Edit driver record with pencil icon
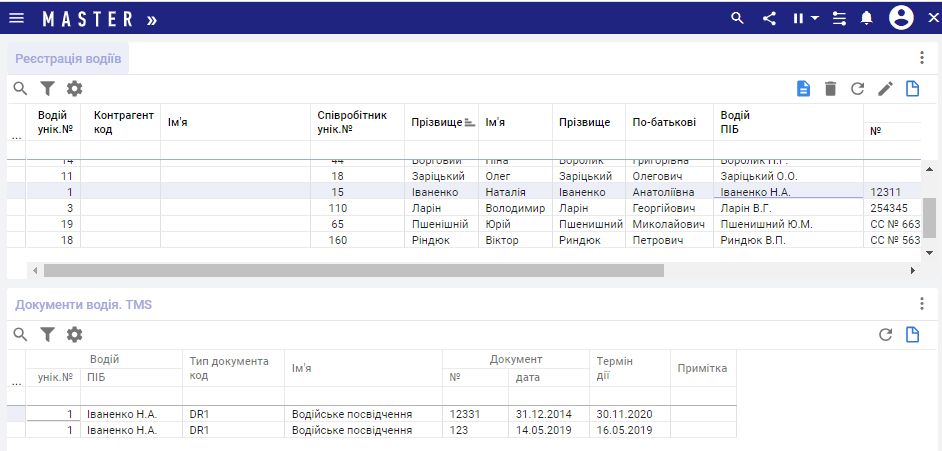Screen dimensions: 942x451 point(885,89)
